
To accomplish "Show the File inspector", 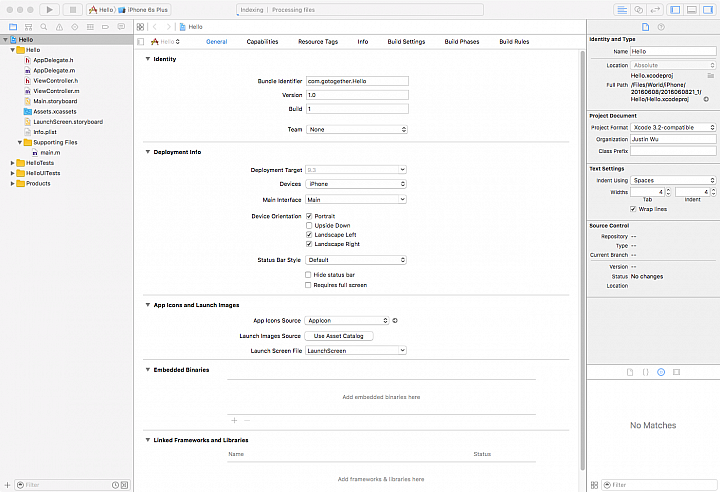I will [x=646, y=27].
